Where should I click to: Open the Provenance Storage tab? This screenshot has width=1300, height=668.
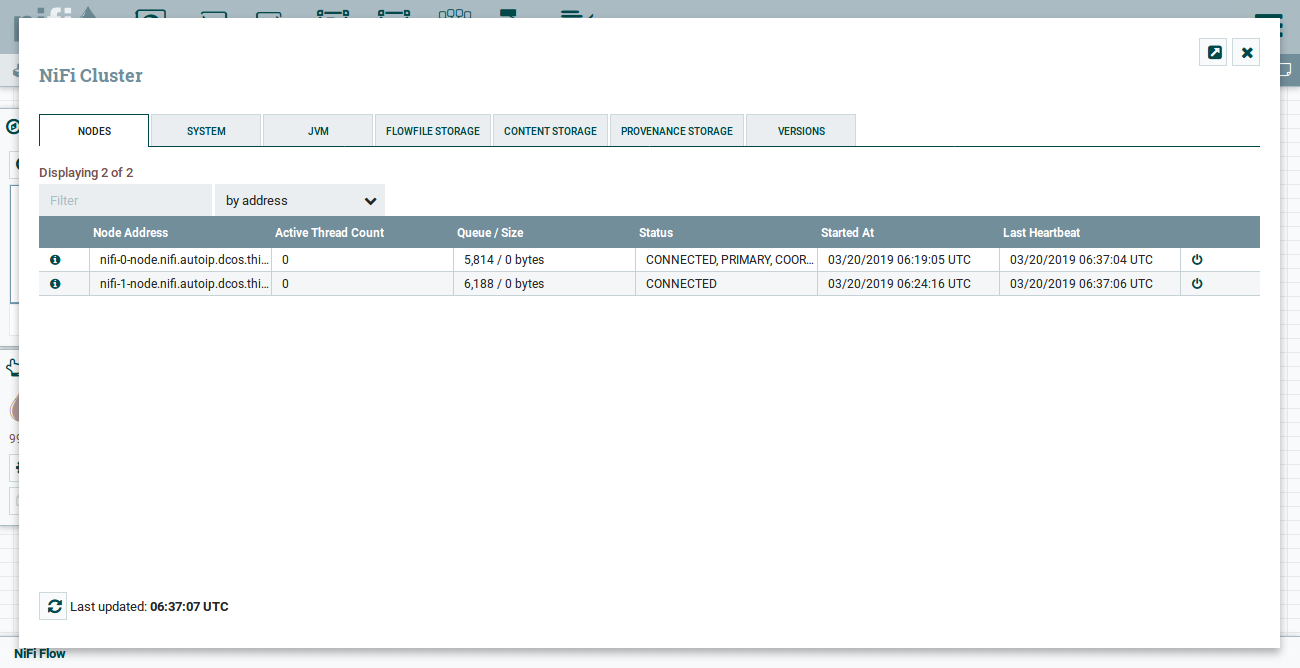[677, 131]
